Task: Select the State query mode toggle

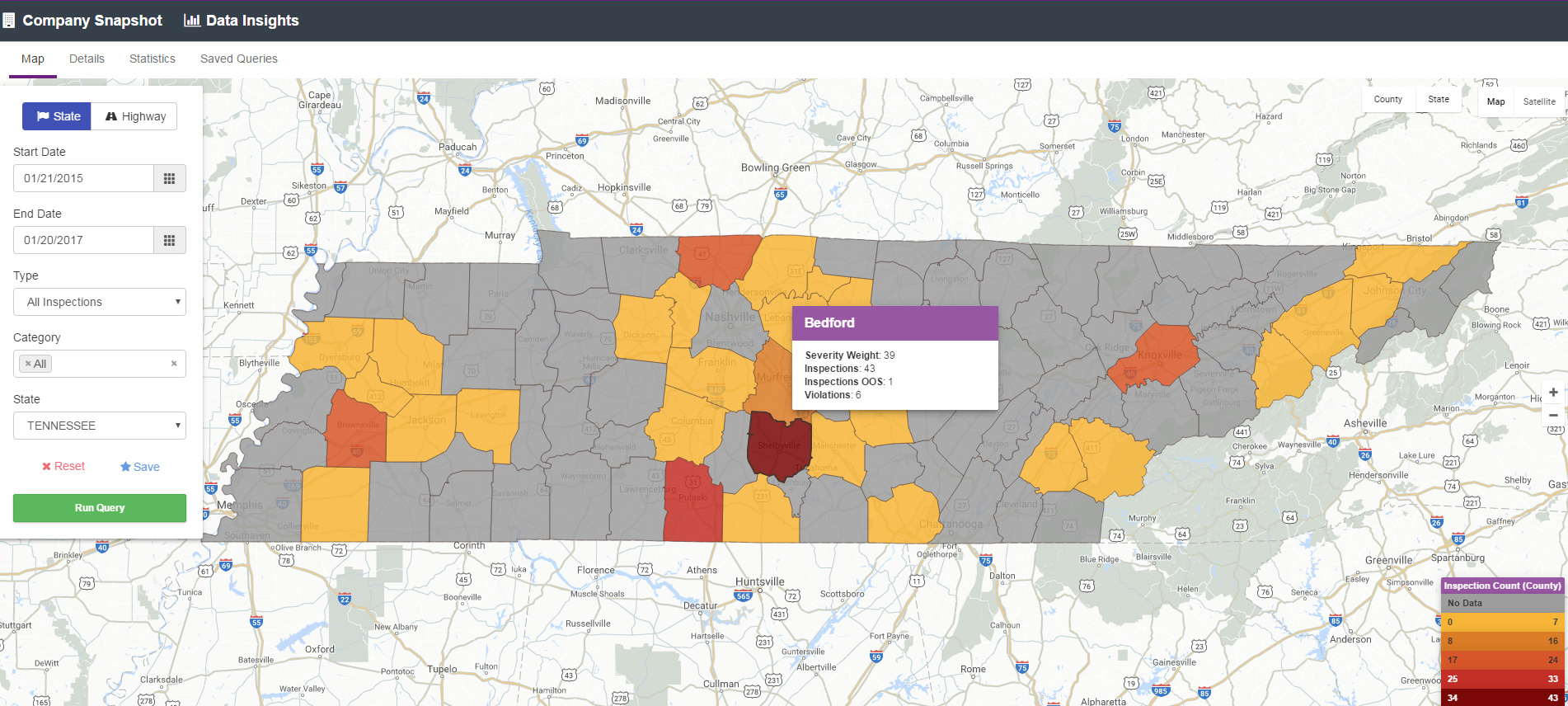Action: click(x=57, y=116)
